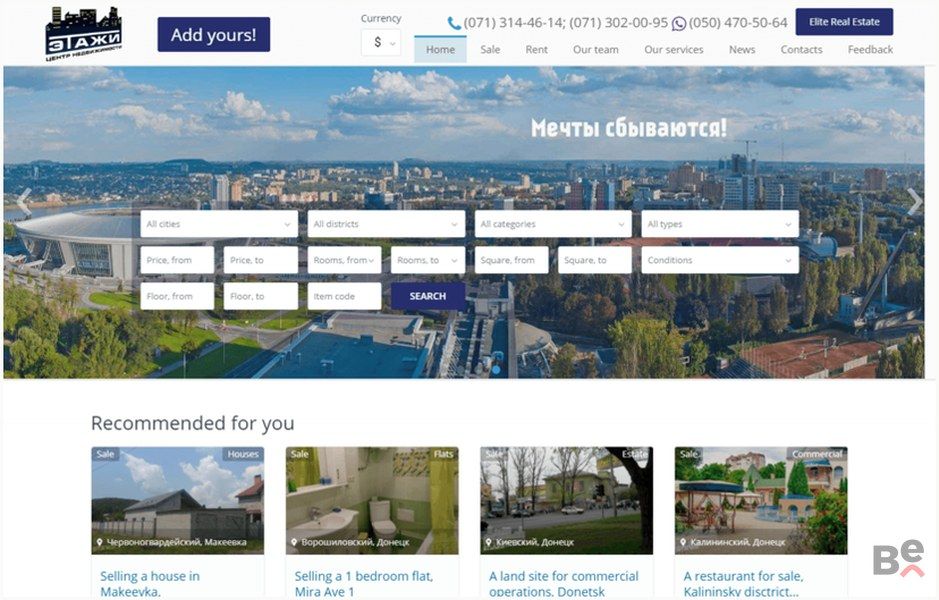The height and width of the screenshot is (600, 939).
Task: Click the WhatsApp icon next to (050) 470-50-64
Action: 678,23
